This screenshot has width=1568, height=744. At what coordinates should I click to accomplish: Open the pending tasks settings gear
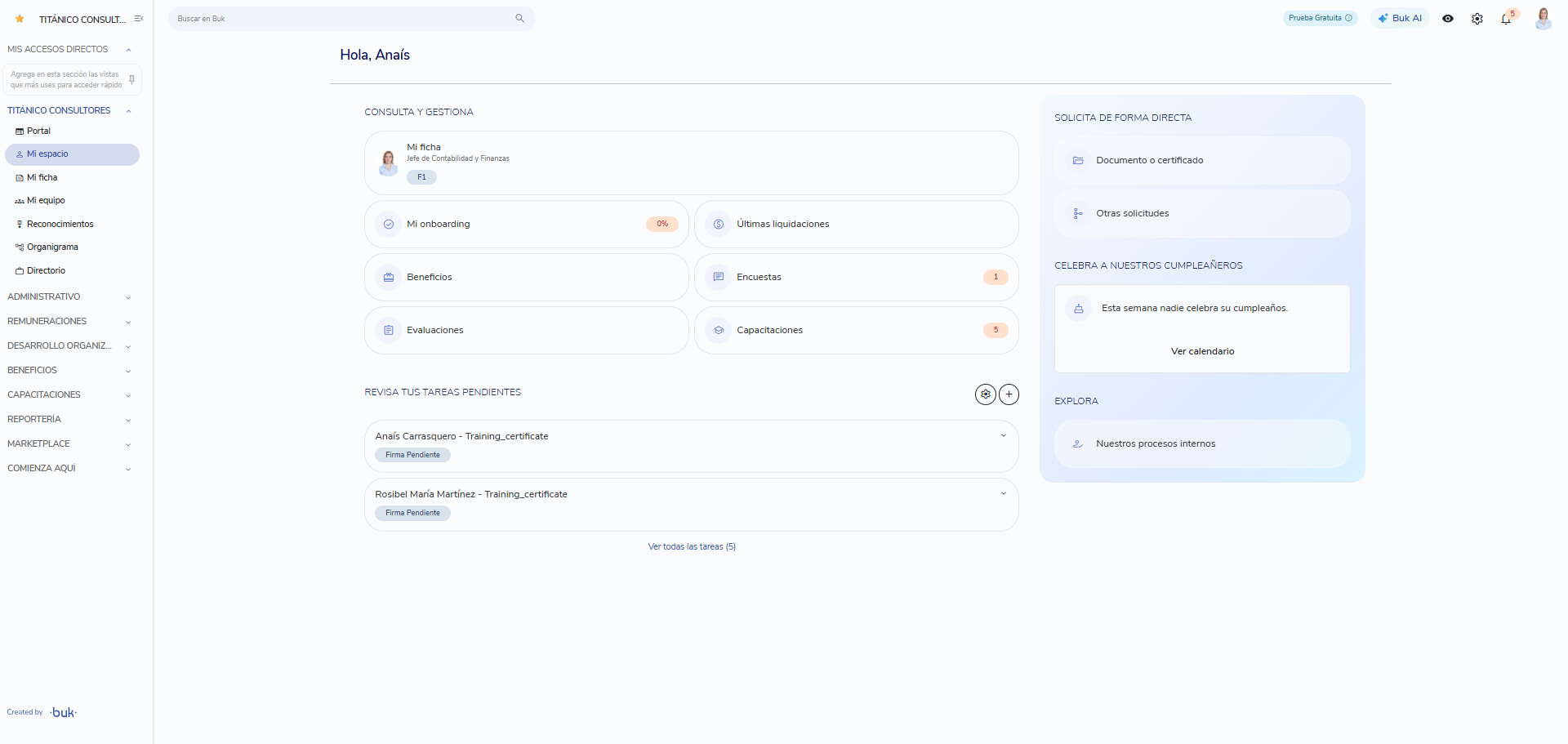pyautogui.click(x=986, y=394)
